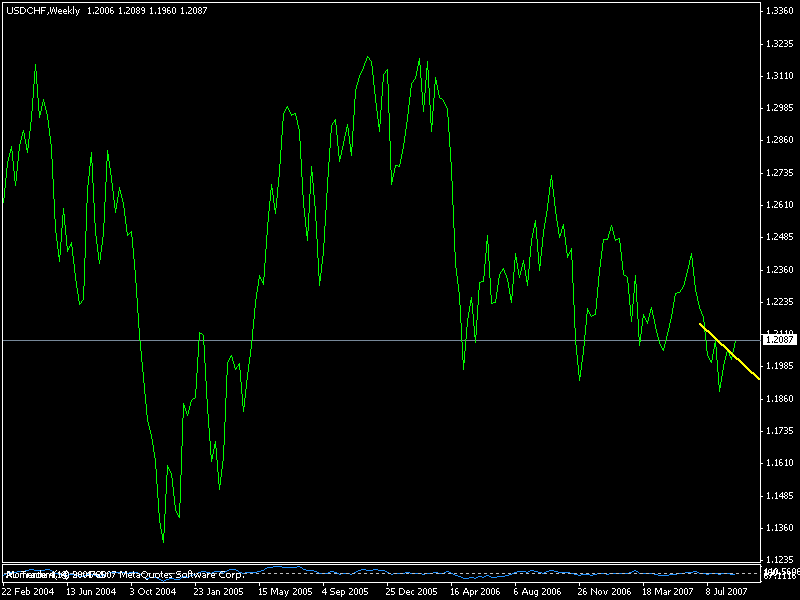Screen dimensions: 800x600
Task: Click the 1.3110 price axis label
Action: 780,76
